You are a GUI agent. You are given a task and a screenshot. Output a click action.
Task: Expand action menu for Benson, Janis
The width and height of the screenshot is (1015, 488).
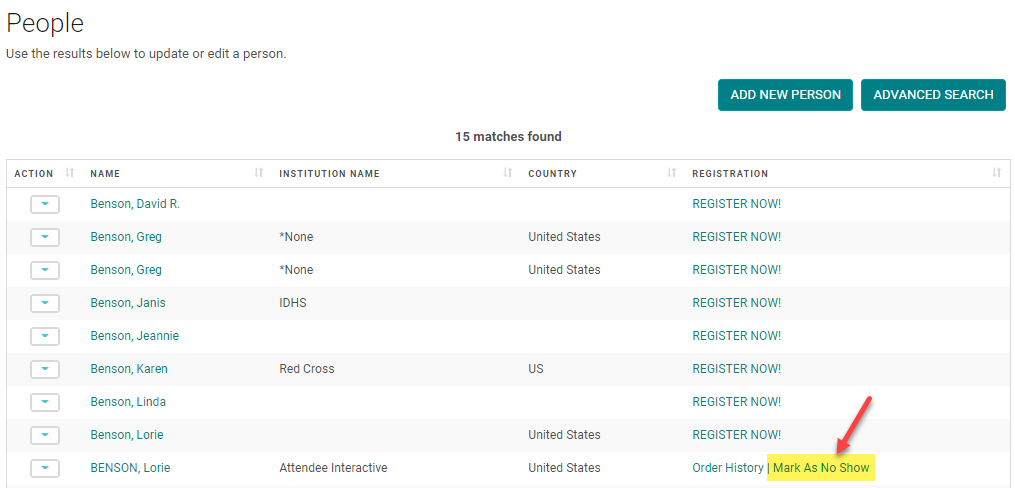45,303
